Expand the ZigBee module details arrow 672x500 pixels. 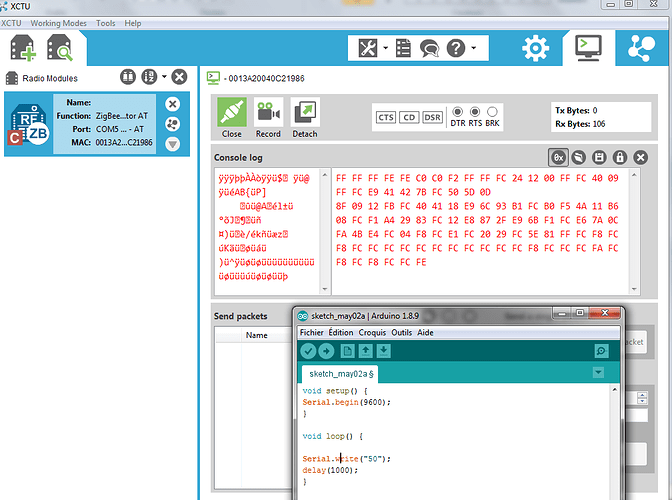172,144
